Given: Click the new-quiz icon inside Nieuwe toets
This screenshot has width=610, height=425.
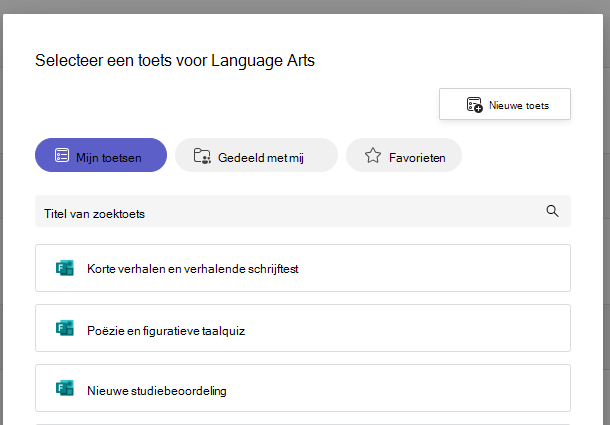Looking at the screenshot, I should 475,105.
